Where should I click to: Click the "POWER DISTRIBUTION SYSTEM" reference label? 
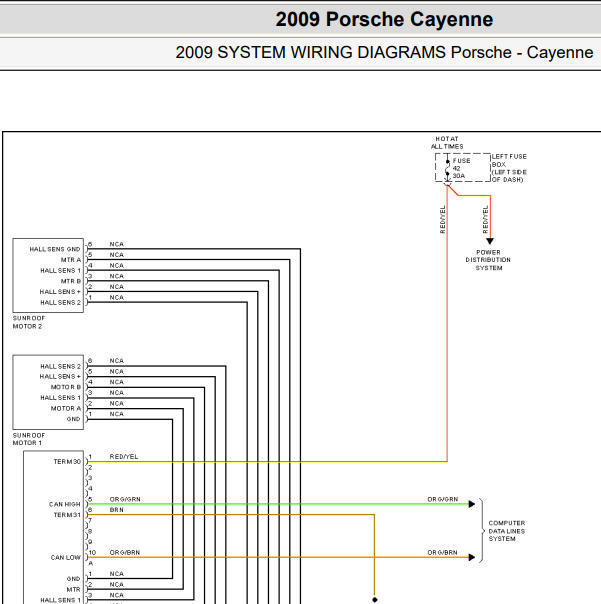[x=488, y=260]
